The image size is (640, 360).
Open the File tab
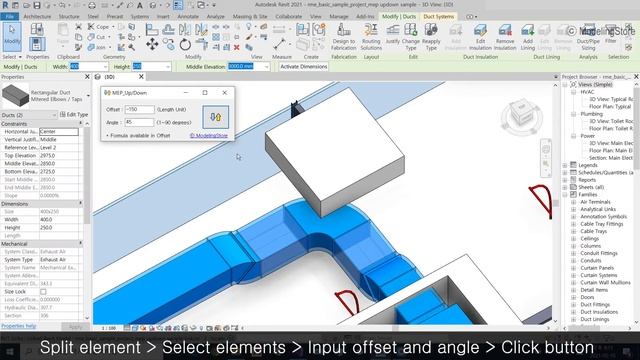(x=9, y=17)
